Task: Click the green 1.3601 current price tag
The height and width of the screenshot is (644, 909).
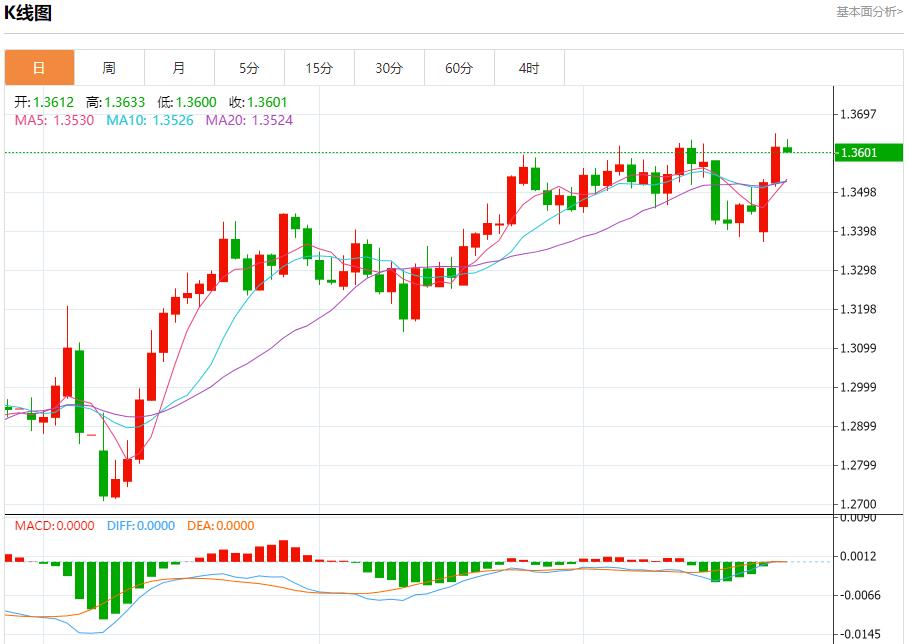Action: click(868, 152)
